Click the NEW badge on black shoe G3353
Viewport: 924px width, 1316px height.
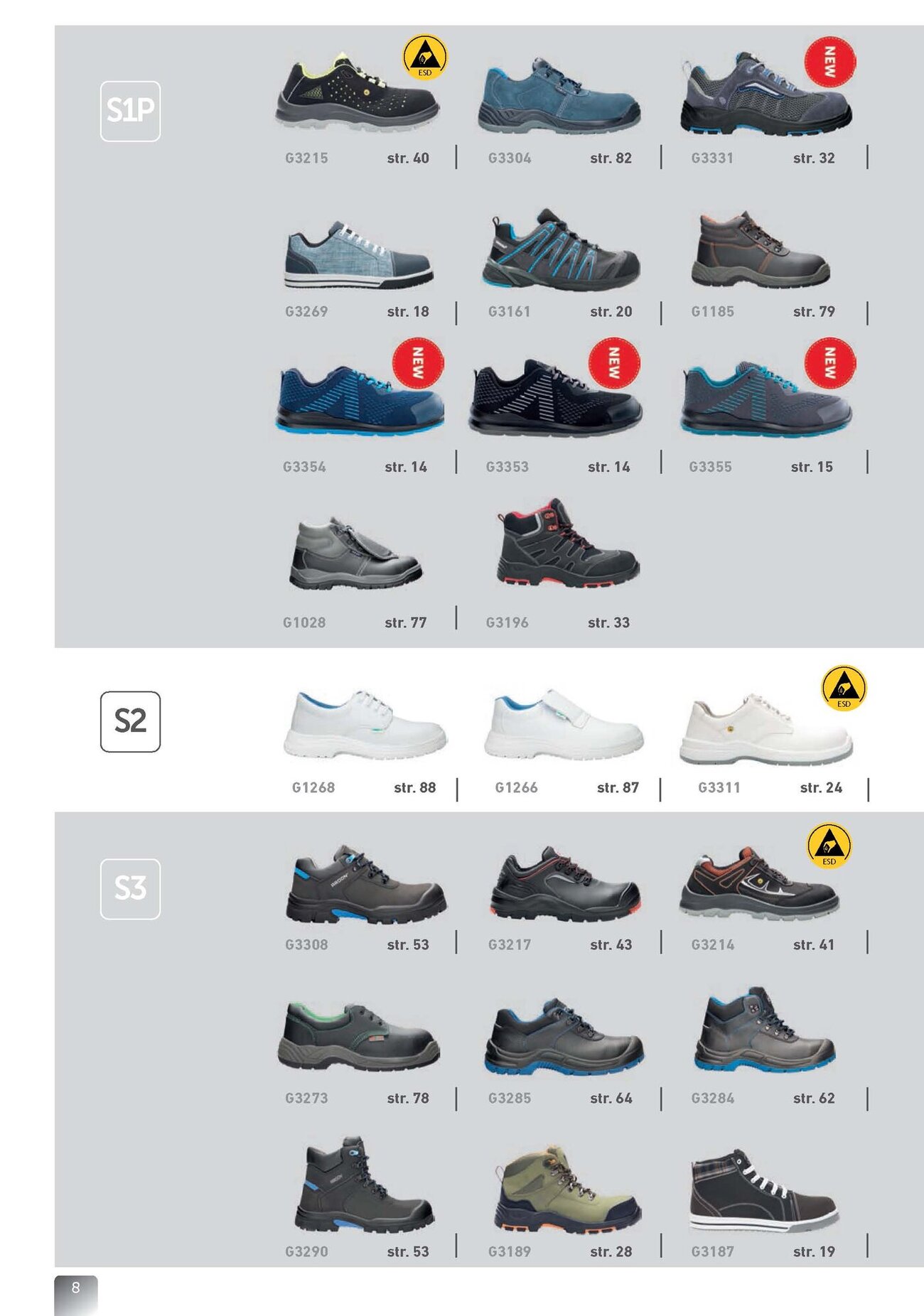[614, 362]
